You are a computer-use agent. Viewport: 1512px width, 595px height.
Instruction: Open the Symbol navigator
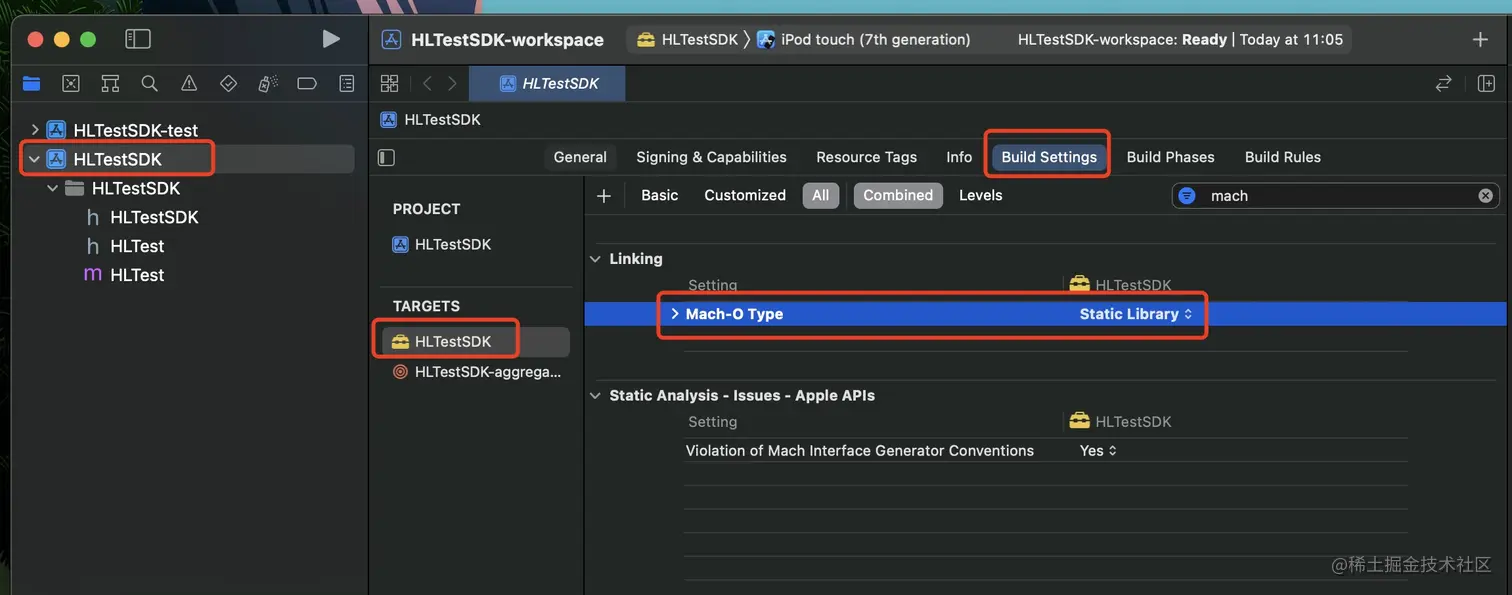(110, 83)
